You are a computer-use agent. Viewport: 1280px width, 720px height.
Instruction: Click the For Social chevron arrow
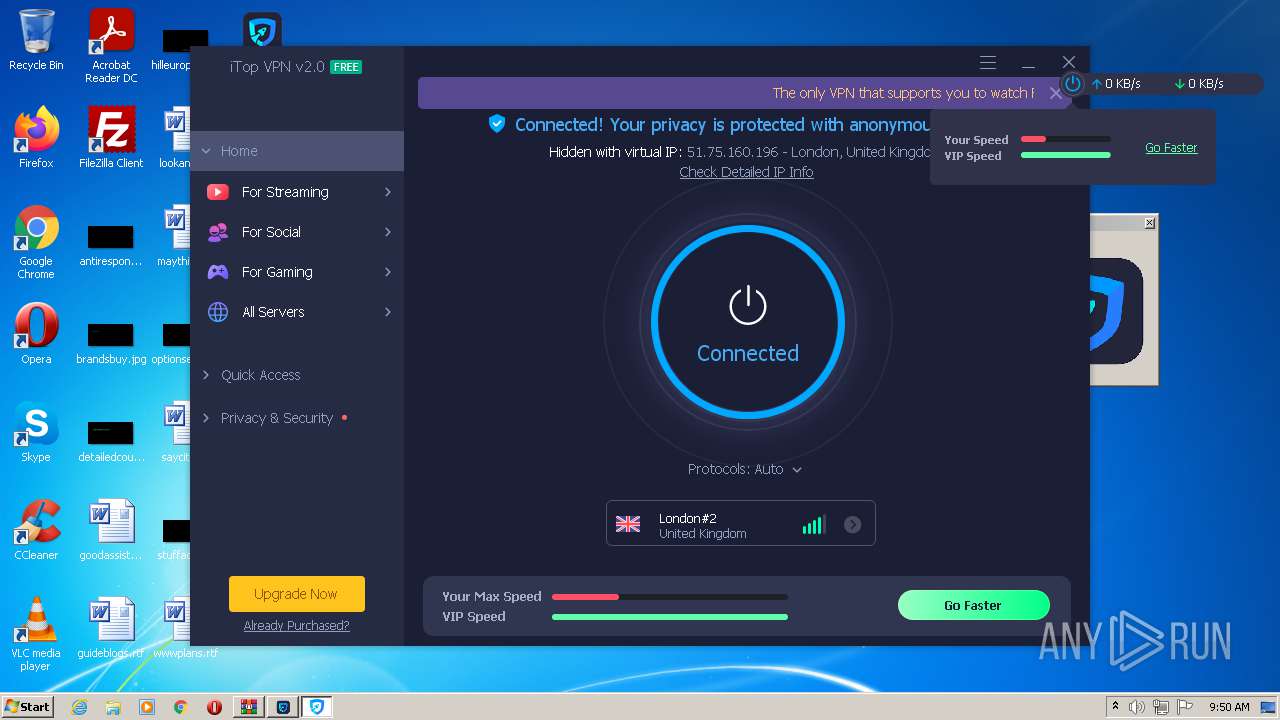point(388,232)
